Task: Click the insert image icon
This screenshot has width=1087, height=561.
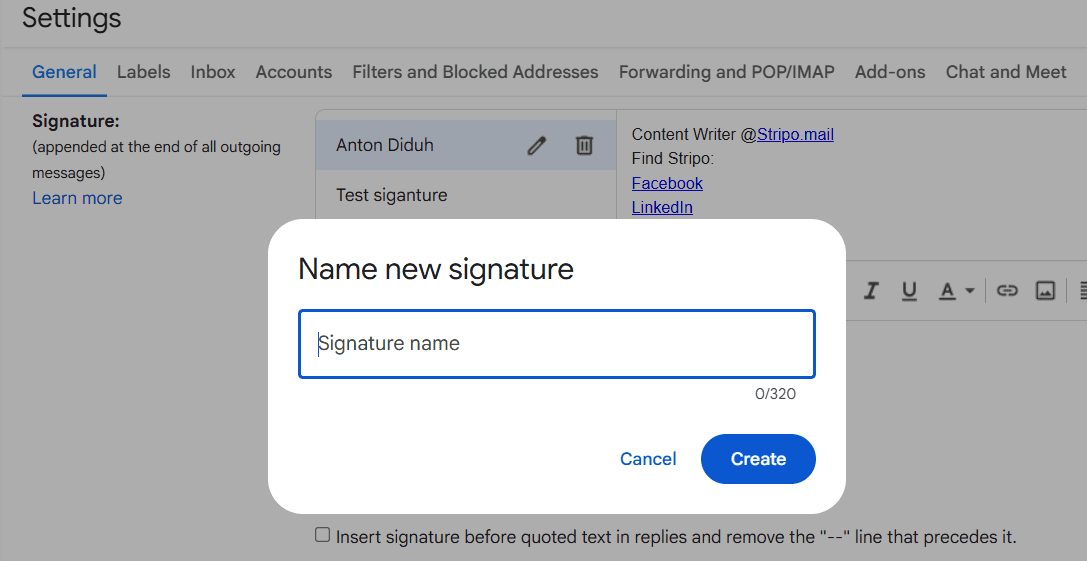Action: point(1045,291)
